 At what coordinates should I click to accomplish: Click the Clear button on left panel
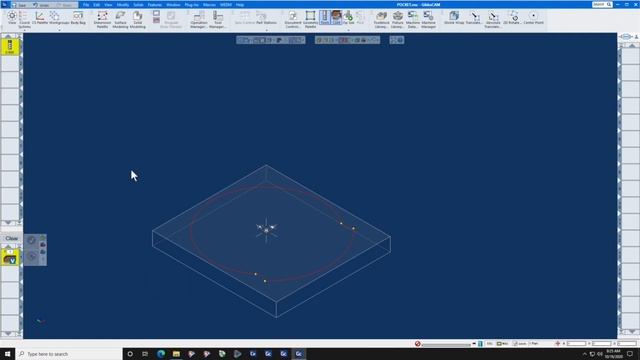tap(11, 238)
